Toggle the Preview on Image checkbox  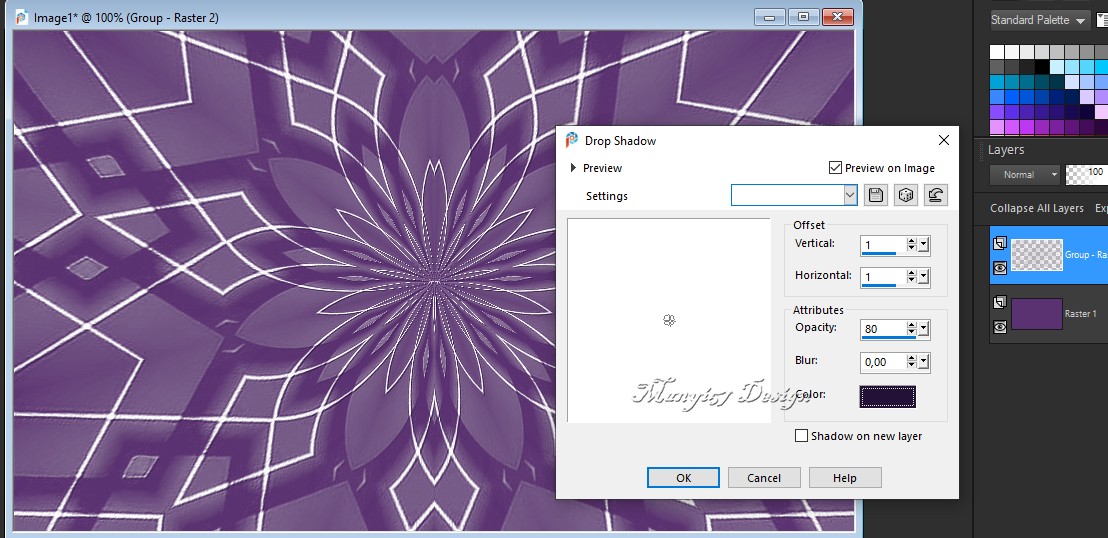pos(835,168)
